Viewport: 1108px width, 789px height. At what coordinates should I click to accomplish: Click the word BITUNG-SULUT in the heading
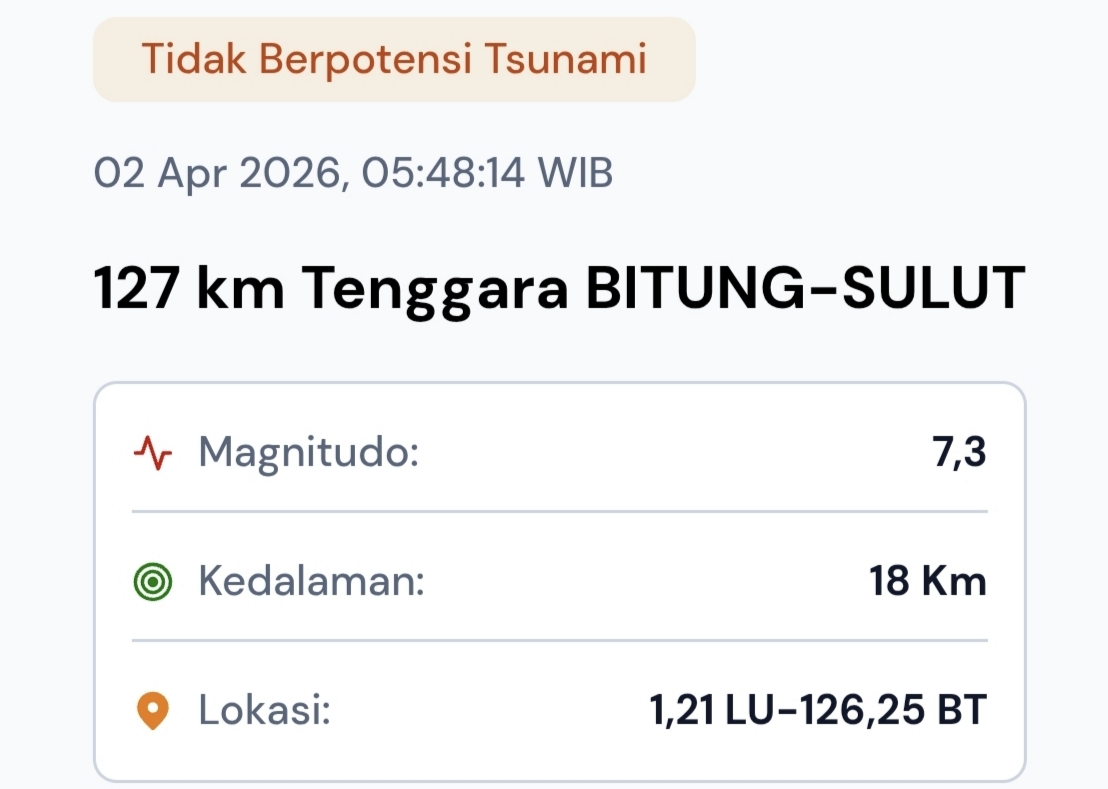pos(805,289)
